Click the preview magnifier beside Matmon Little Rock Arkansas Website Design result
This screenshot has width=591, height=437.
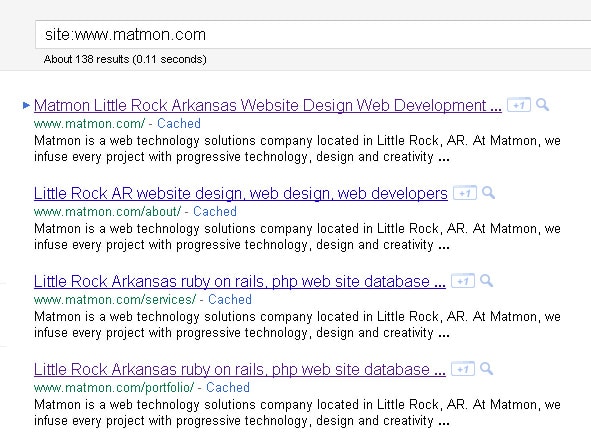click(x=542, y=104)
